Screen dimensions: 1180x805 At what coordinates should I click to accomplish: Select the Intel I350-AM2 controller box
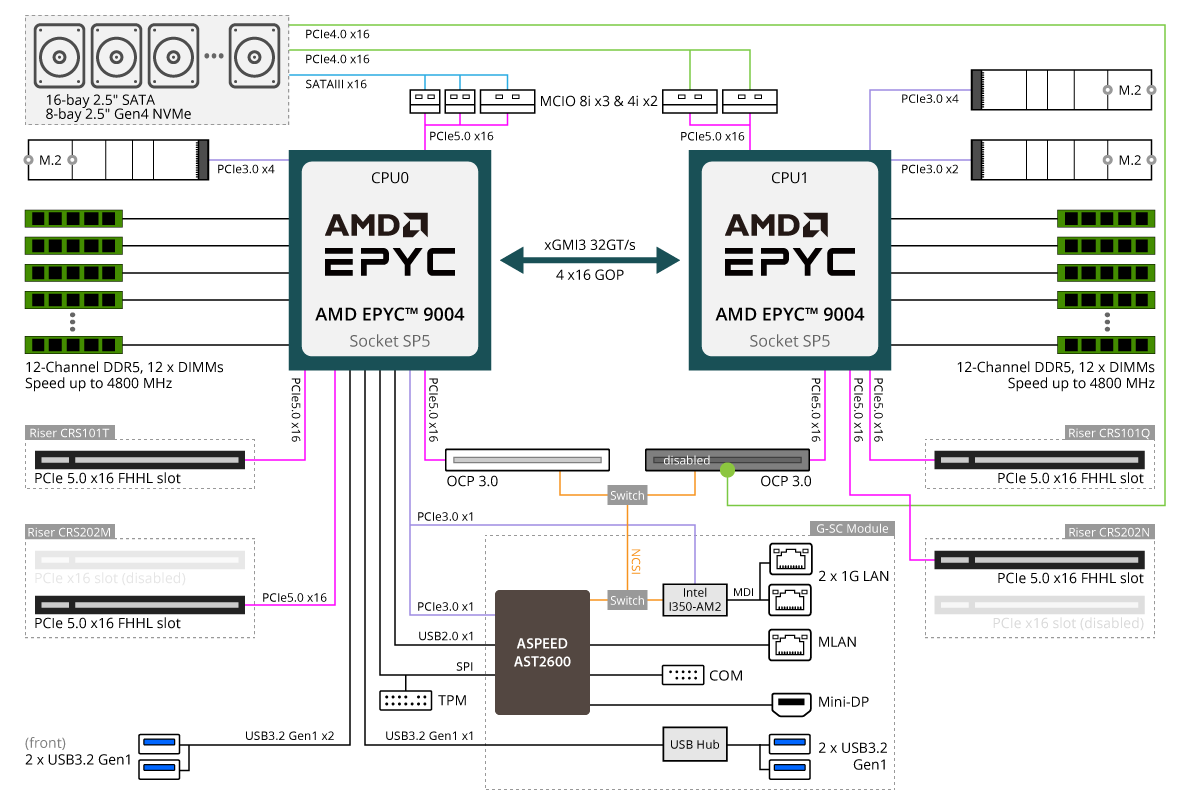point(695,600)
